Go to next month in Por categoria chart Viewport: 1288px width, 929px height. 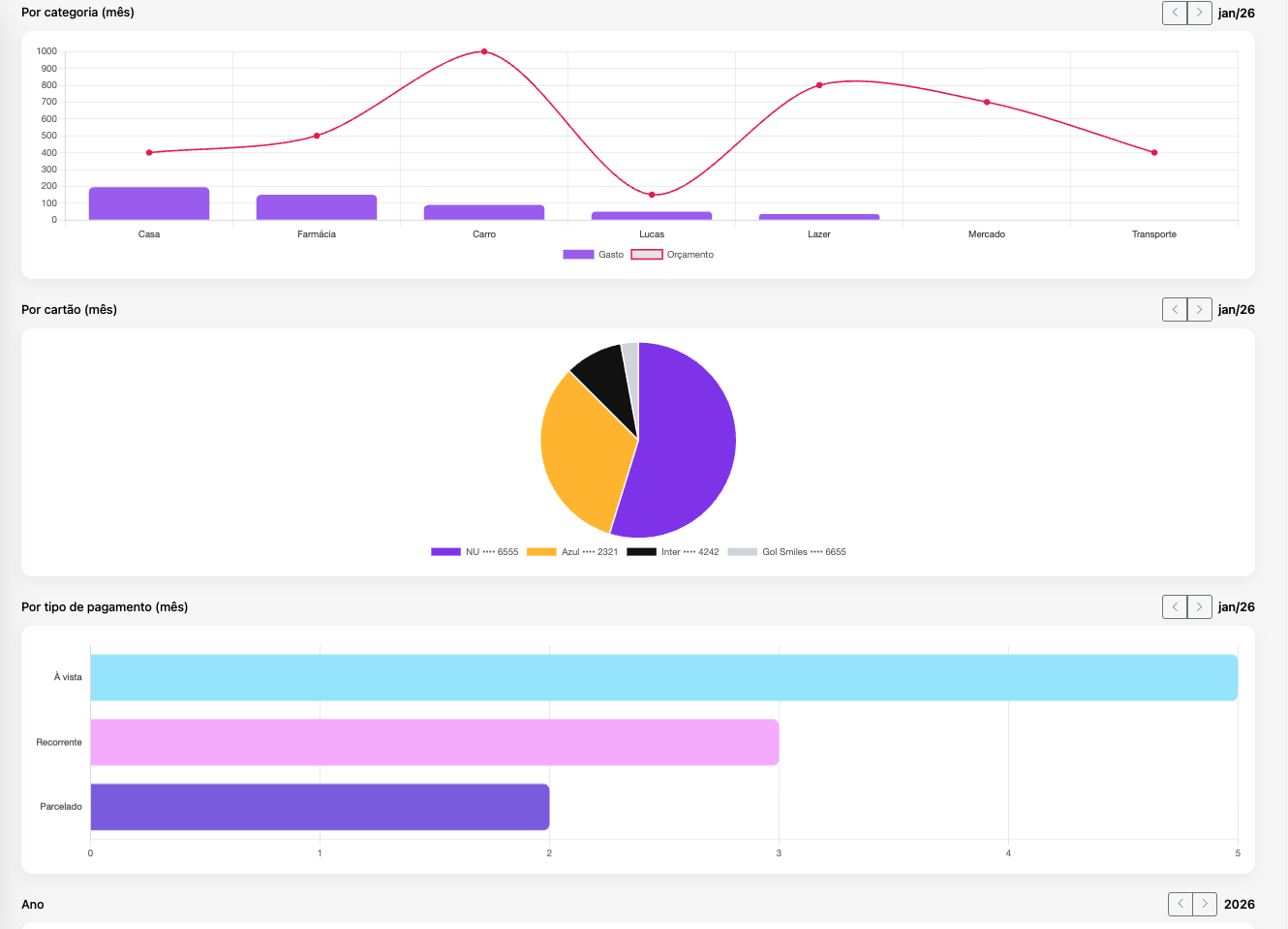pos(1199,13)
